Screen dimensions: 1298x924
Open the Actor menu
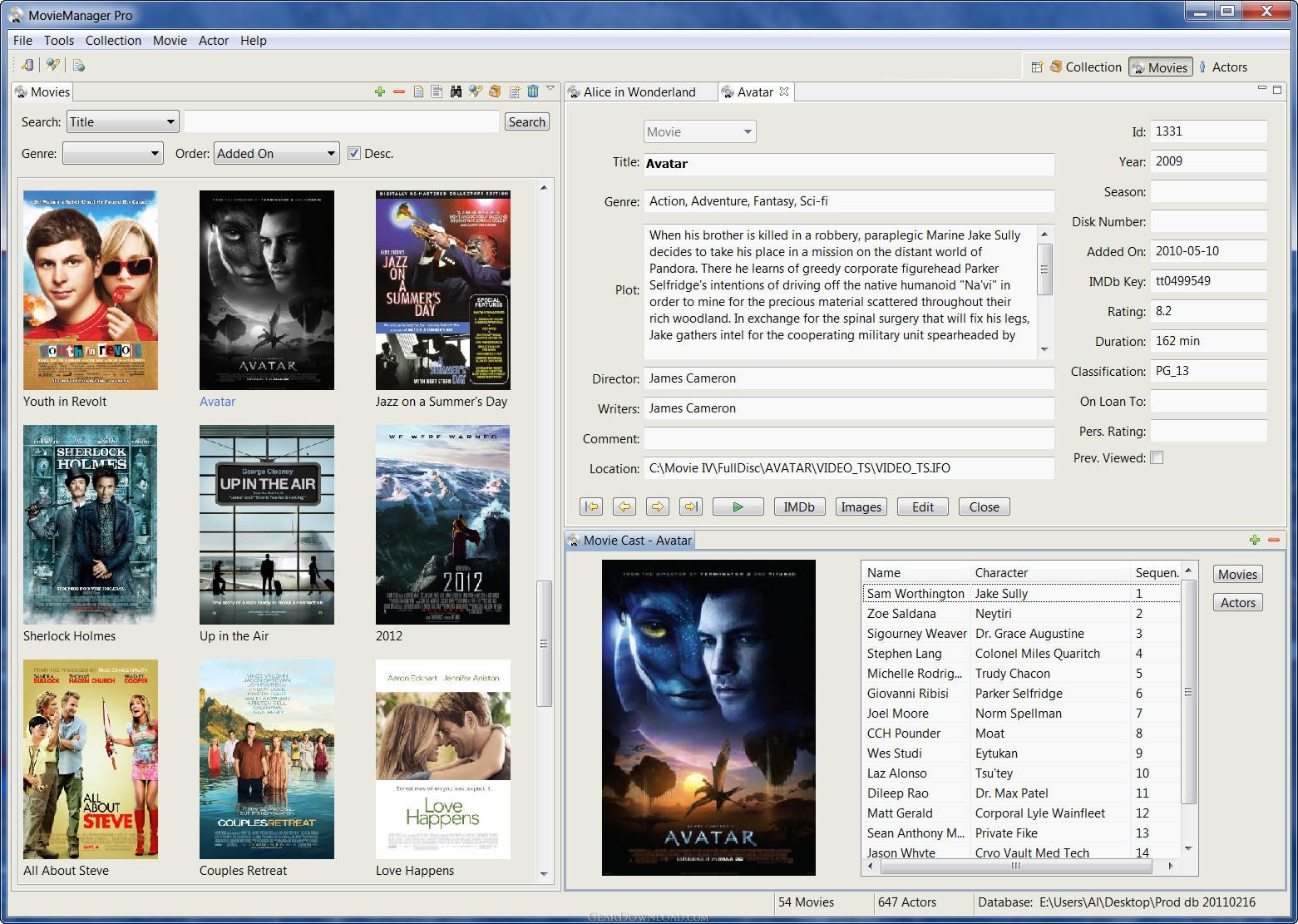214,40
